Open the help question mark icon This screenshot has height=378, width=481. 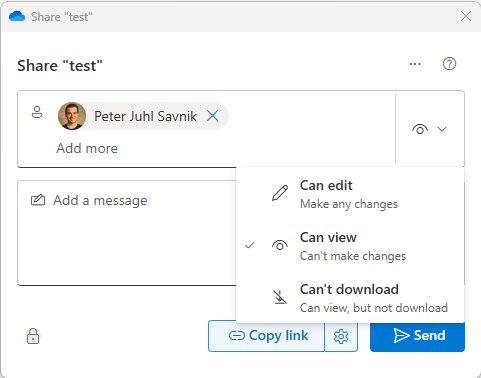tap(449, 64)
